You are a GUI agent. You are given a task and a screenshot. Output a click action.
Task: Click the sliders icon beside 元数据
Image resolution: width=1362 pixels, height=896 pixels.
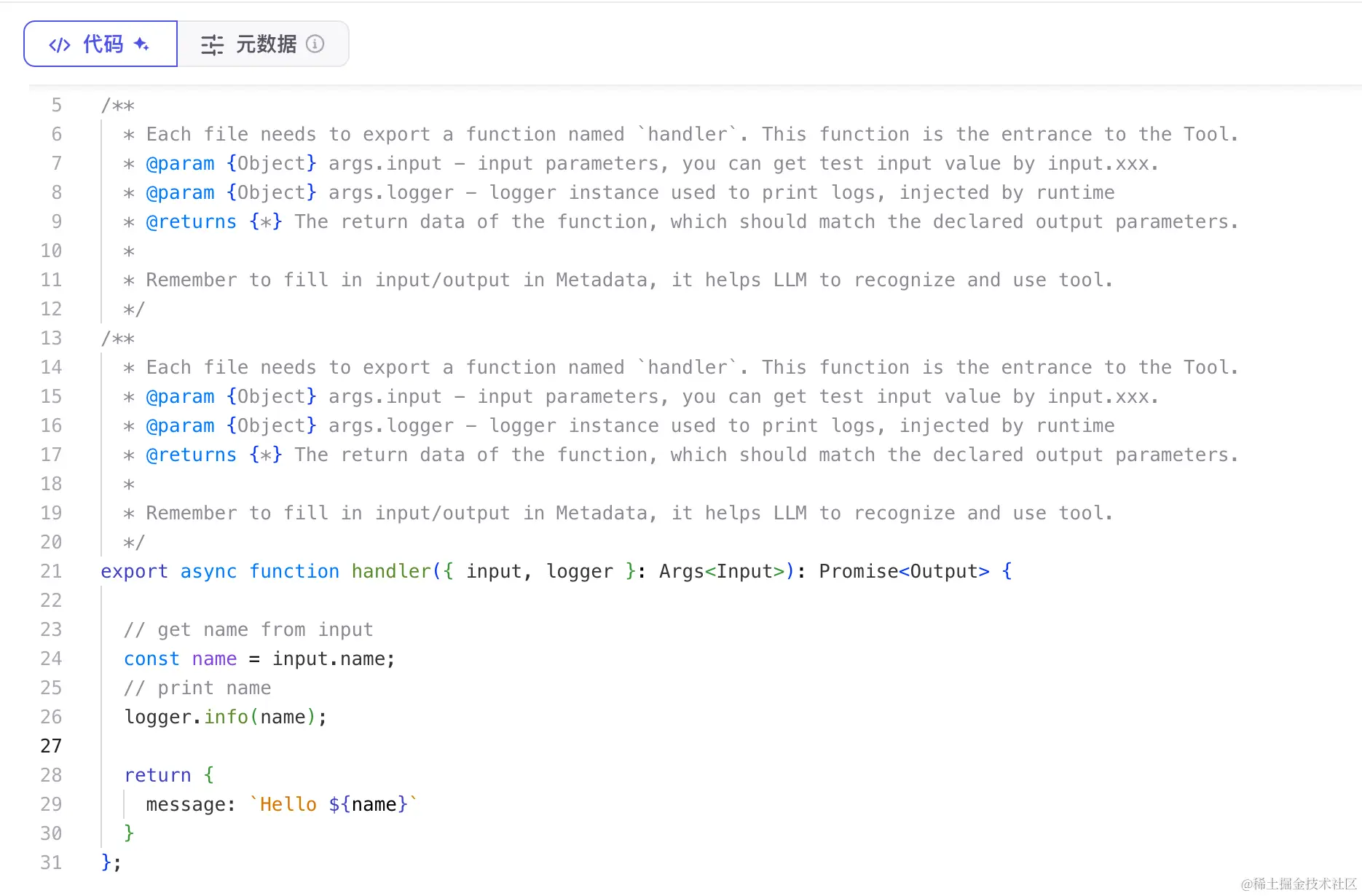212,45
